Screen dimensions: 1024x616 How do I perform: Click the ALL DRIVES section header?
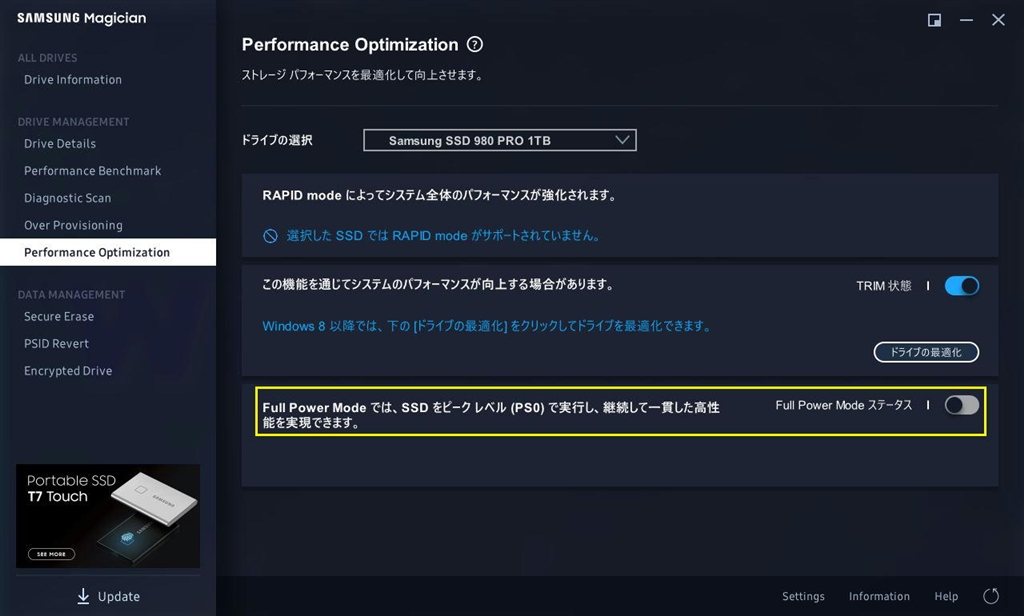pos(47,58)
